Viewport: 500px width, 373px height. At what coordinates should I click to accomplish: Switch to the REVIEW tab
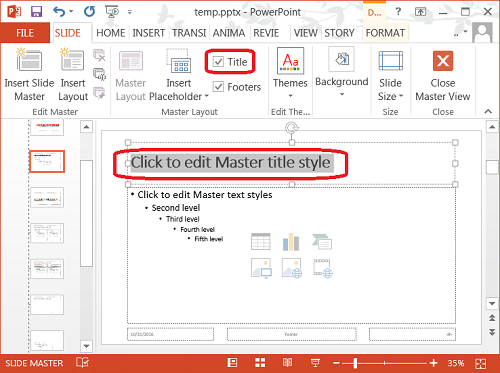pyautogui.click(x=266, y=33)
